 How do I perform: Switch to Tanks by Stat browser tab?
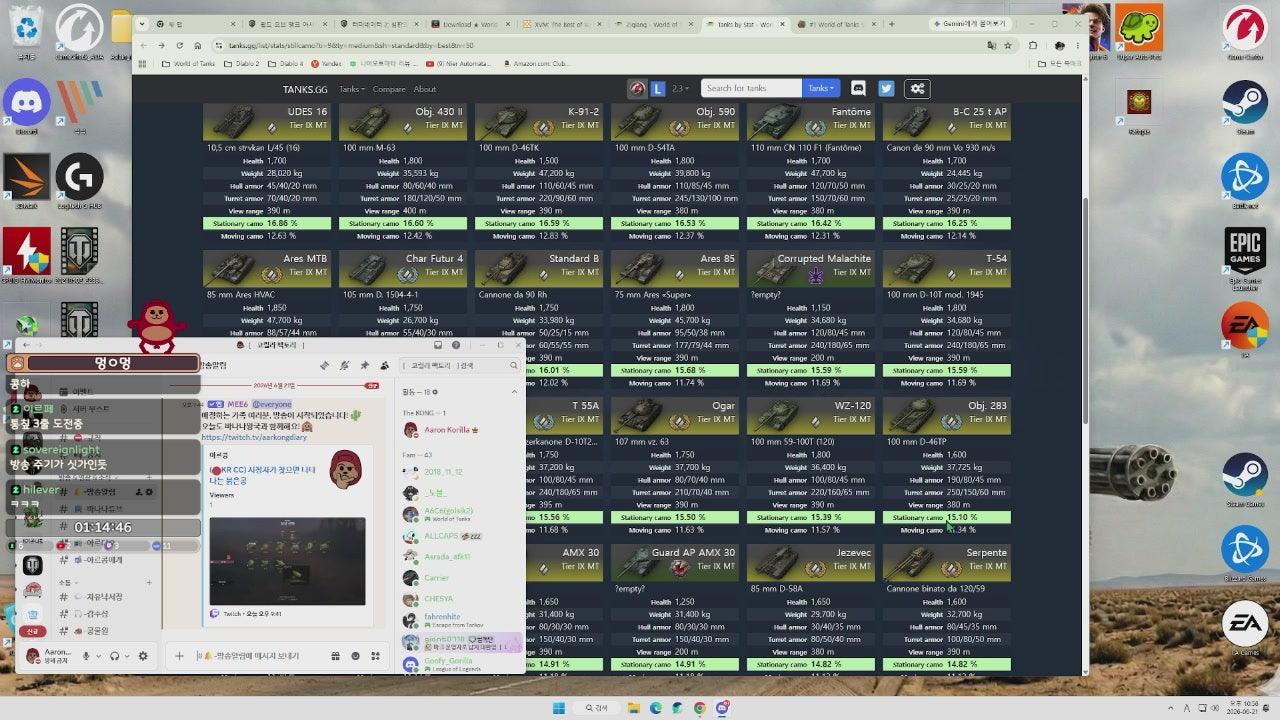745,23
